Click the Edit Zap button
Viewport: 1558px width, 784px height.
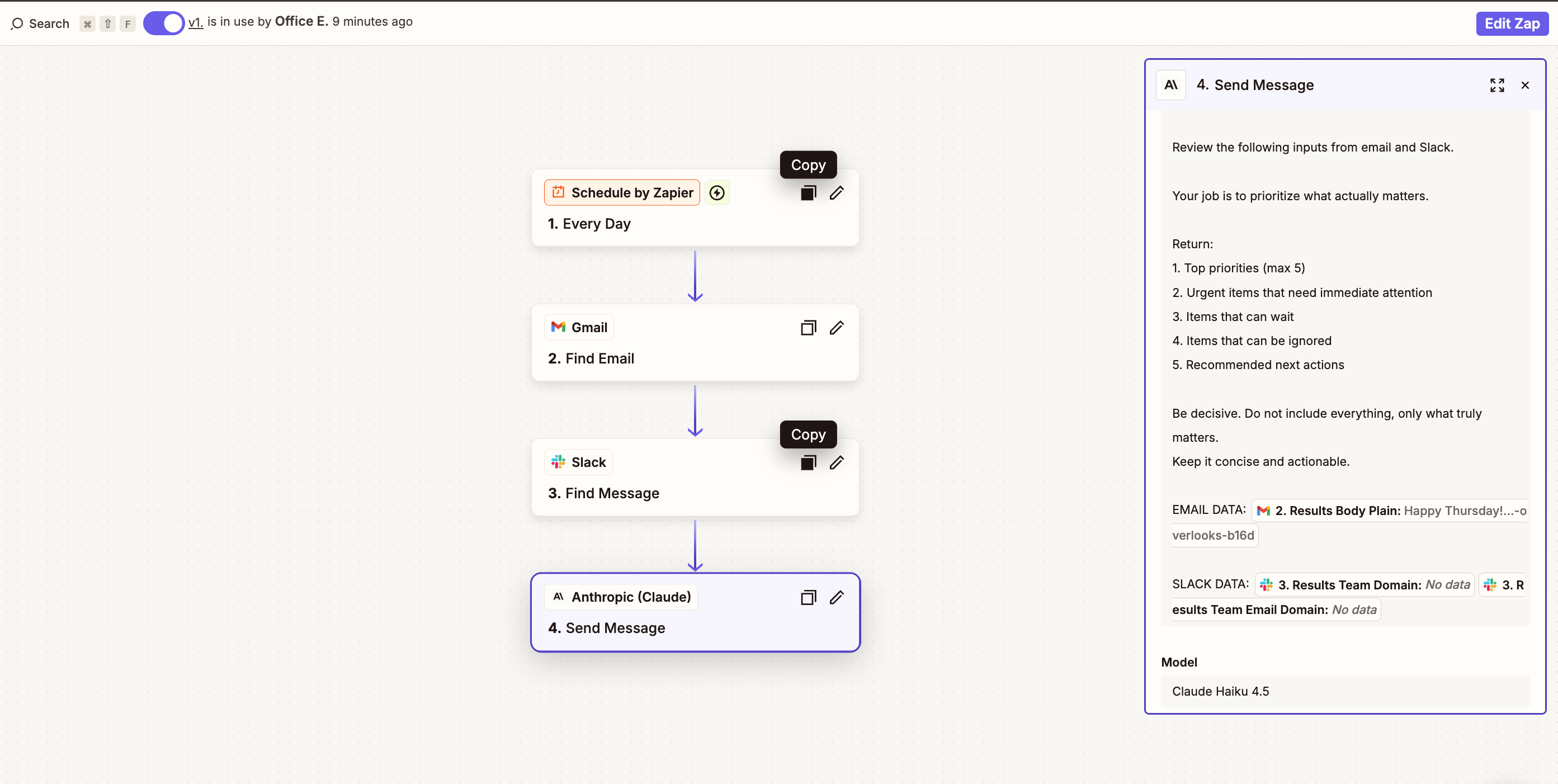(1512, 23)
